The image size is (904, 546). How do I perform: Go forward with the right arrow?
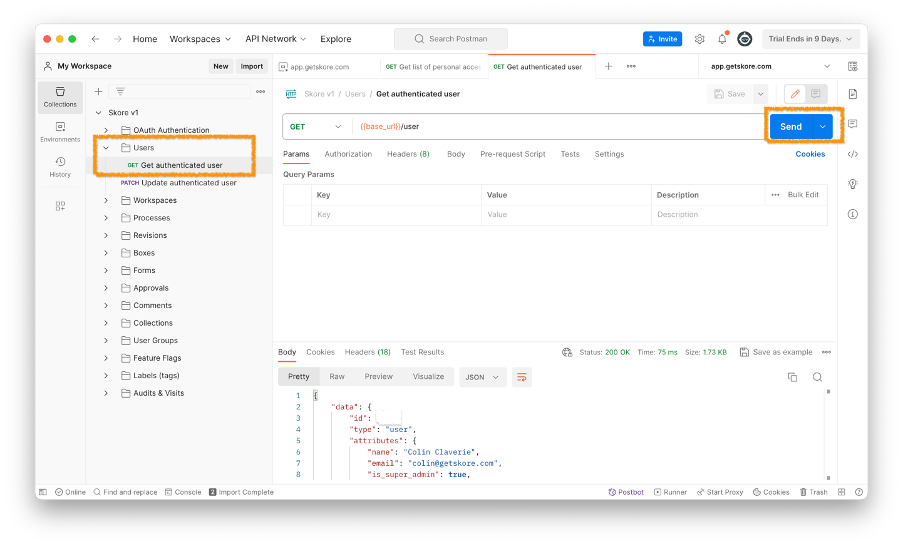[118, 39]
